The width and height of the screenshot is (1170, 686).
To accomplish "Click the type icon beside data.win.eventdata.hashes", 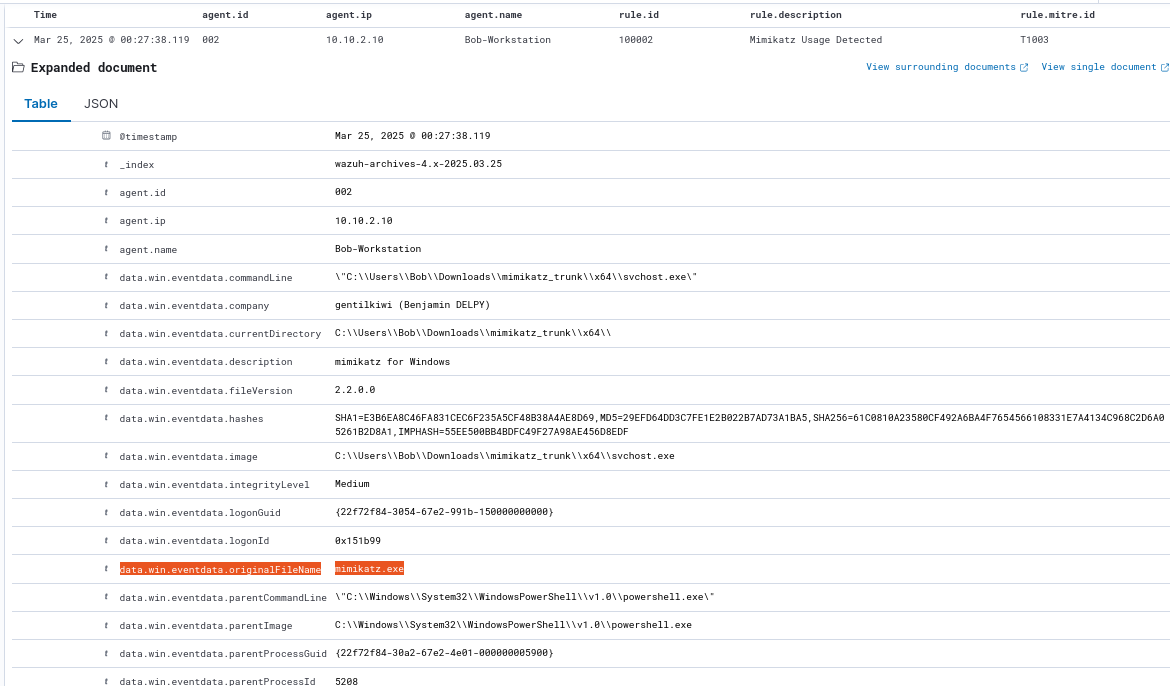I will pos(106,418).
